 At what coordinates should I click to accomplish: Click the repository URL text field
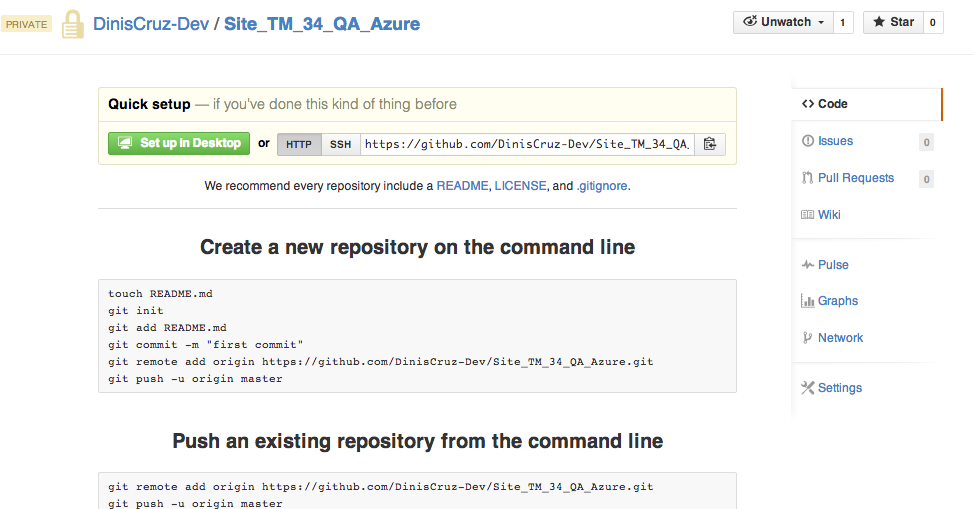tap(527, 144)
